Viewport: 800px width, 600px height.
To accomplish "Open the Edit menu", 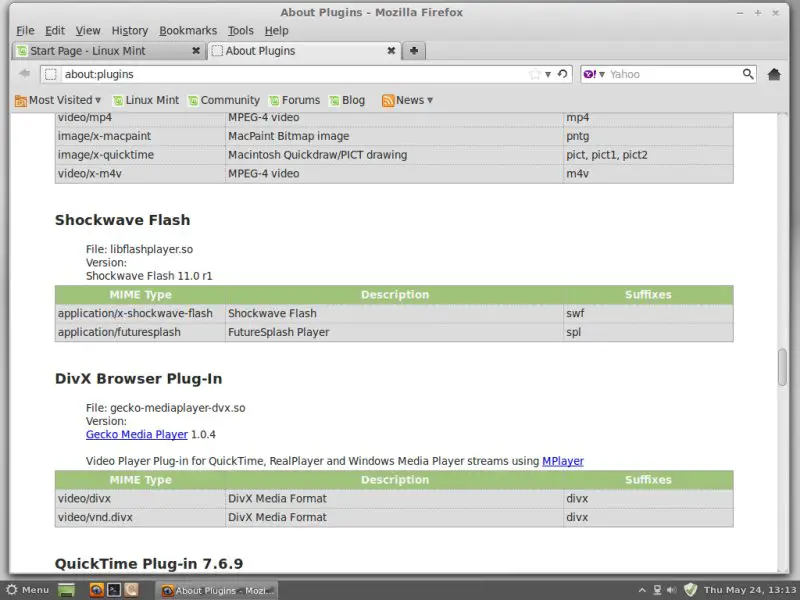I will coord(55,31).
